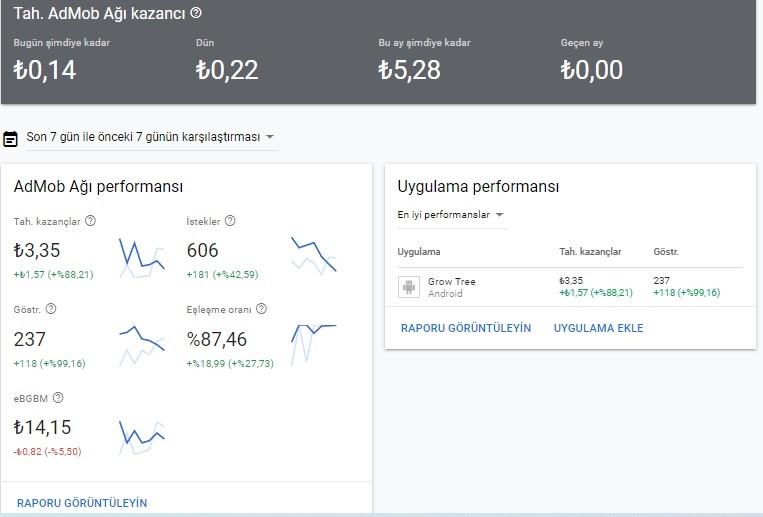The width and height of the screenshot is (763, 517).
Task: Click the impressions count 237 in AdMob panel
Action: [x=30, y=339]
